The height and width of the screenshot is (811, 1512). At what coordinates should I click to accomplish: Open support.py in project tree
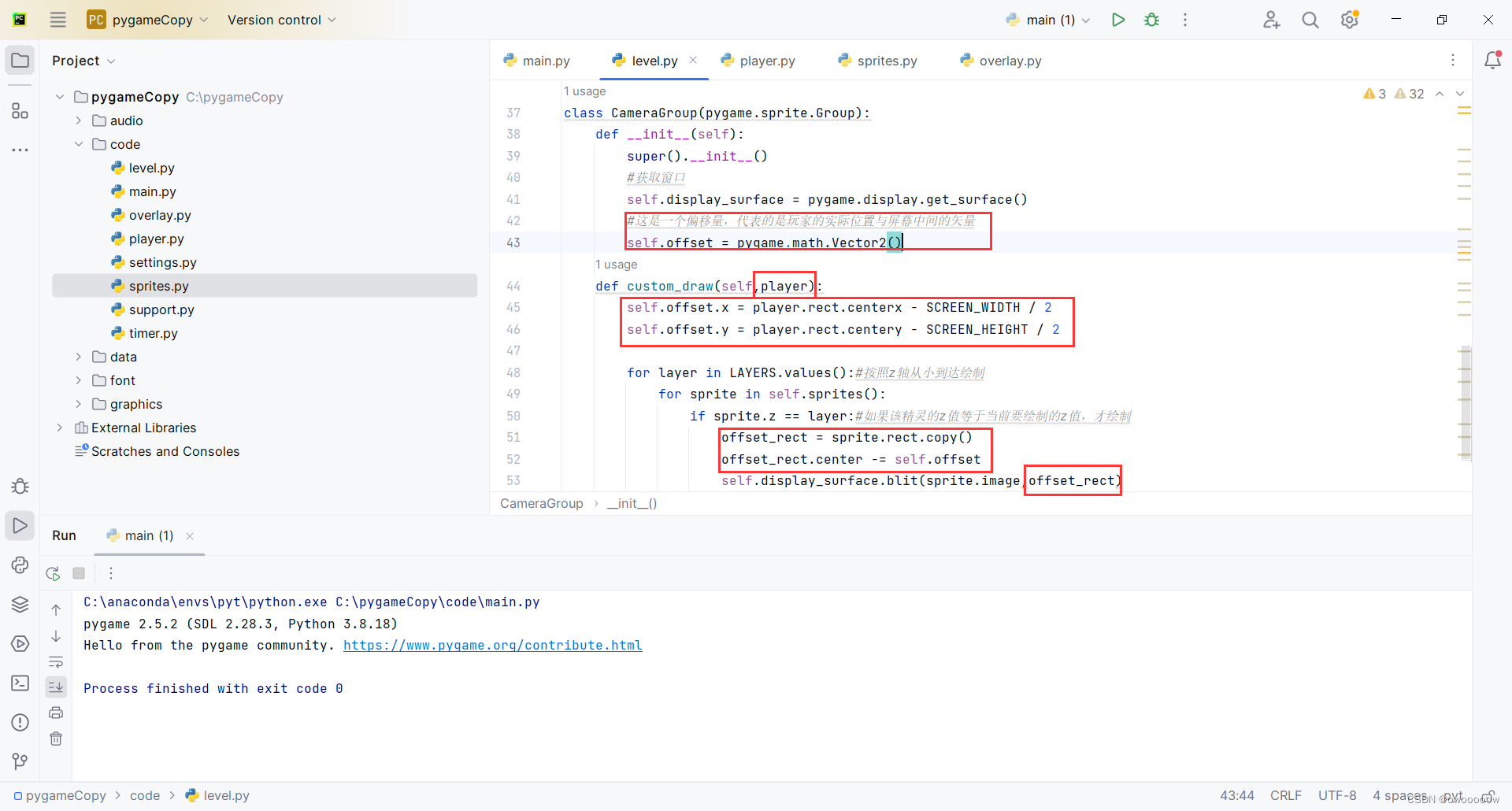[161, 309]
